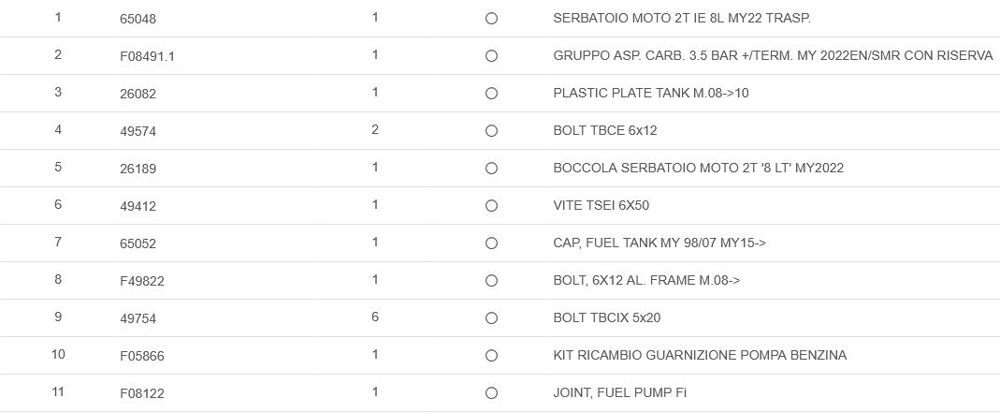Choose the PLASTIC PLATE TANK radio button
This screenshot has height=413, width=1000.
(491, 94)
